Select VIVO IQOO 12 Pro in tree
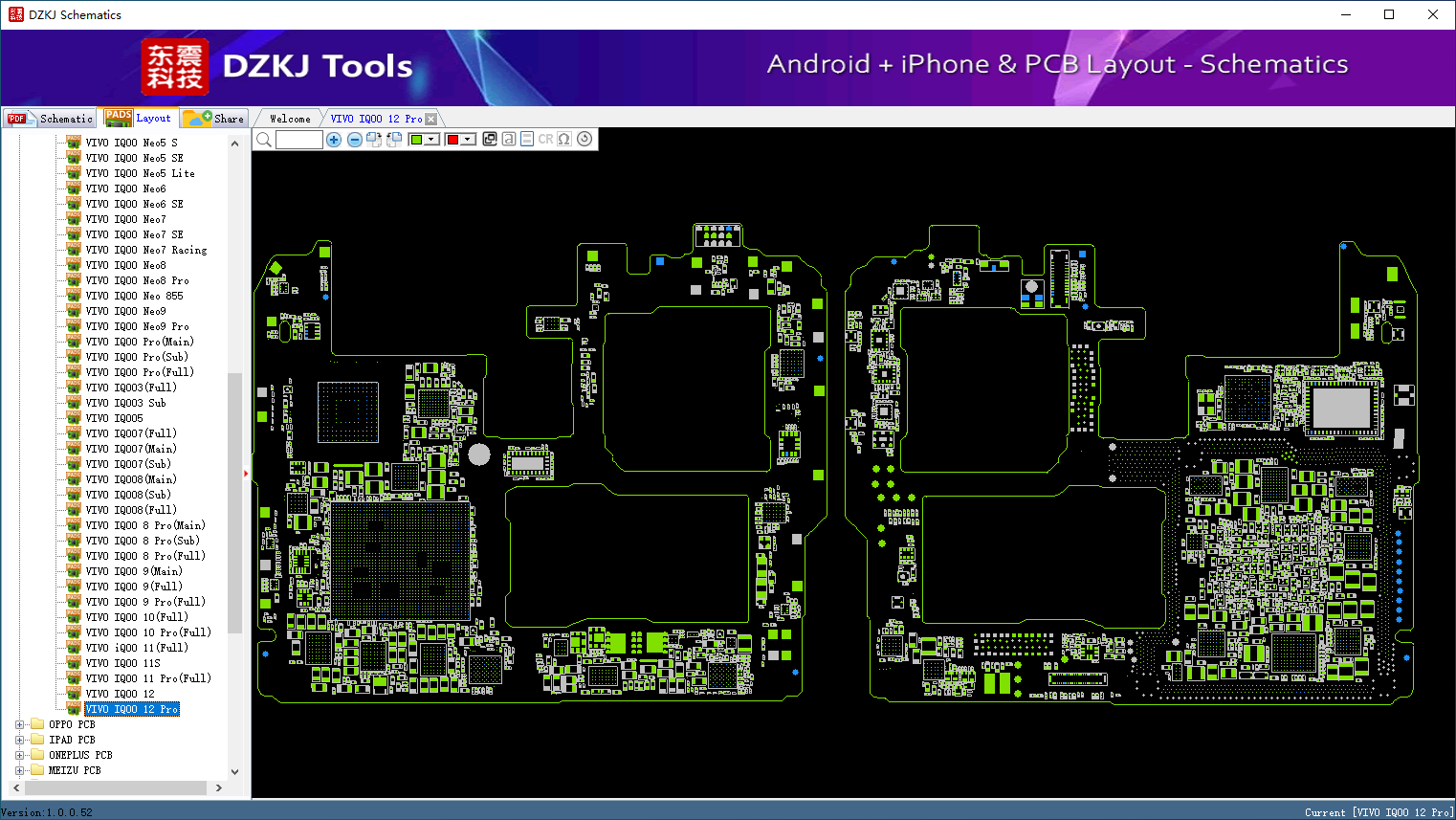Viewport: 1456px width, 820px height. point(132,709)
